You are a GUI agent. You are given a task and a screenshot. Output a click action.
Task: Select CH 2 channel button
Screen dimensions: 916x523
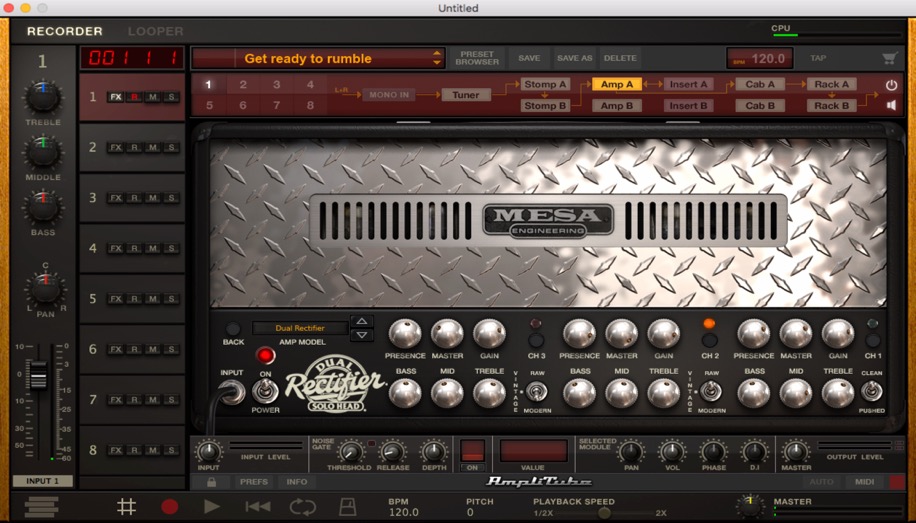tap(710, 340)
